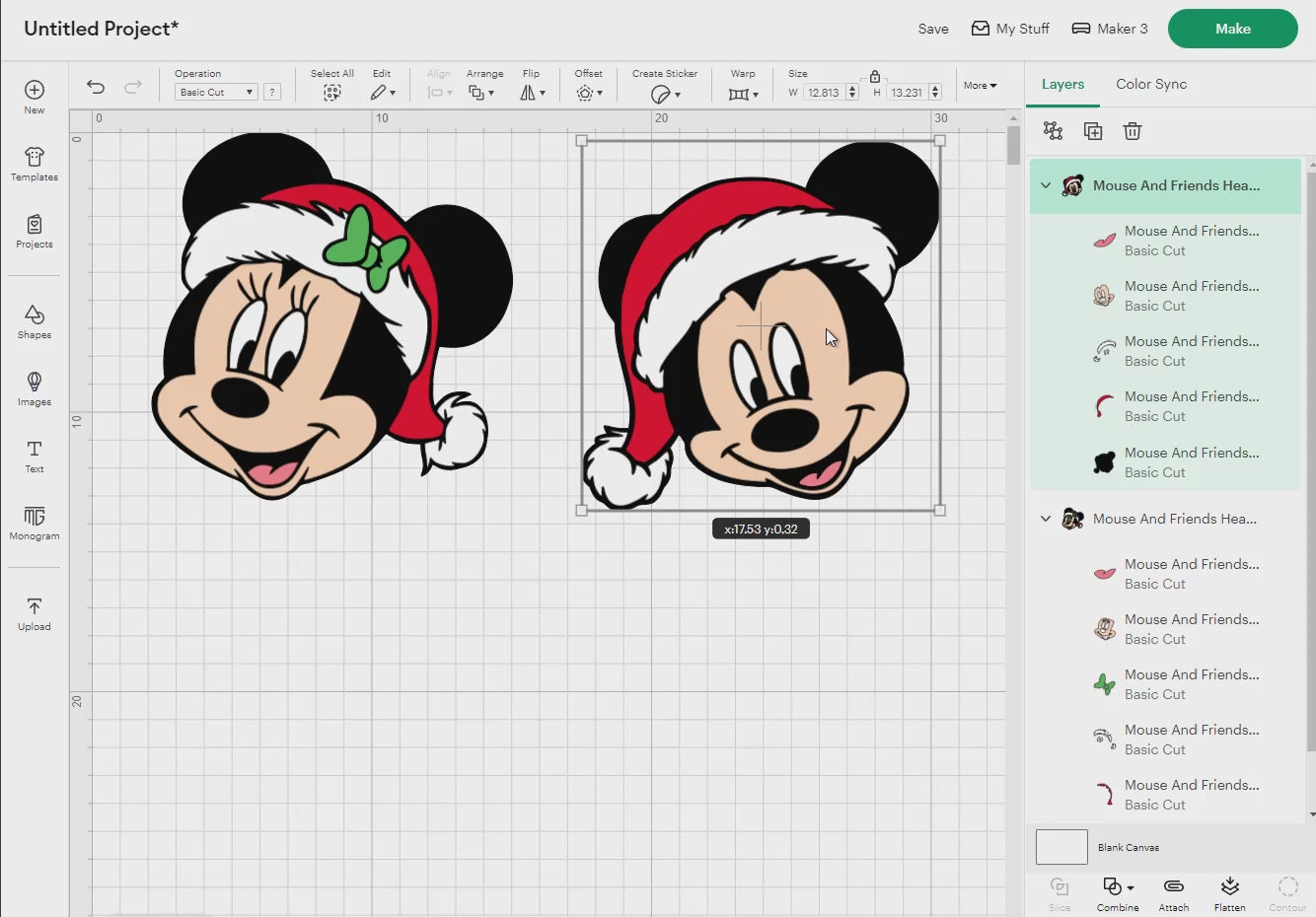Click the Minnie Mouse image on canvas
The image size is (1316, 917).
click(331, 316)
